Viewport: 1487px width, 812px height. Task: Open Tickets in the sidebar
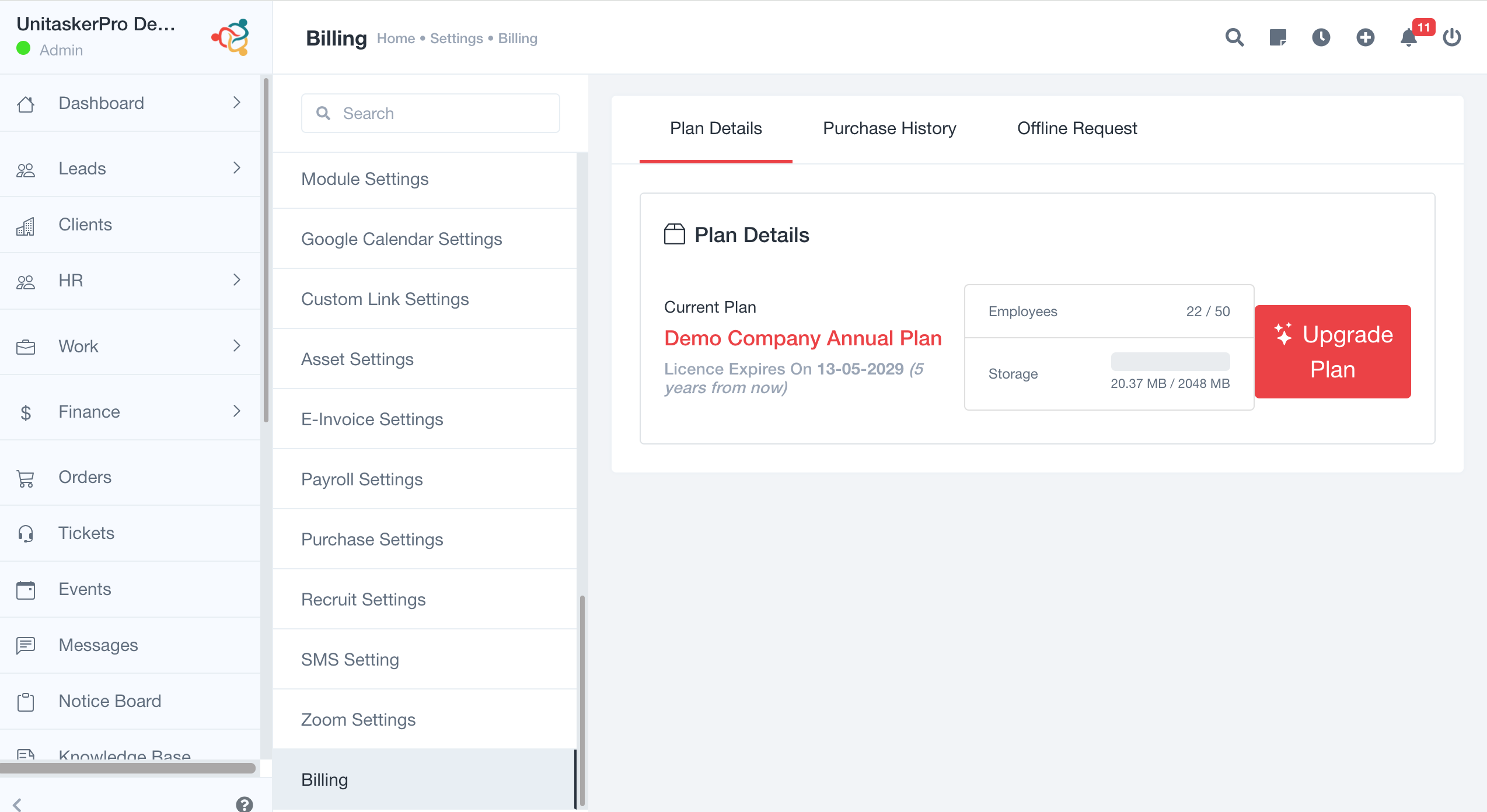point(86,533)
